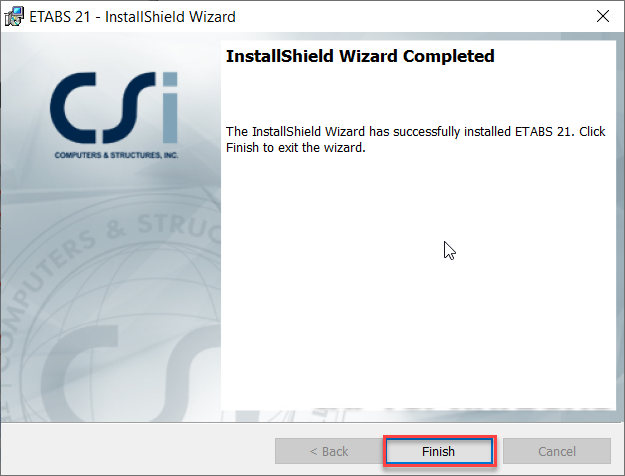Screen dimensions: 625x476
Task: Click the successfully installed ETABS 21 message
Action: click(416, 140)
